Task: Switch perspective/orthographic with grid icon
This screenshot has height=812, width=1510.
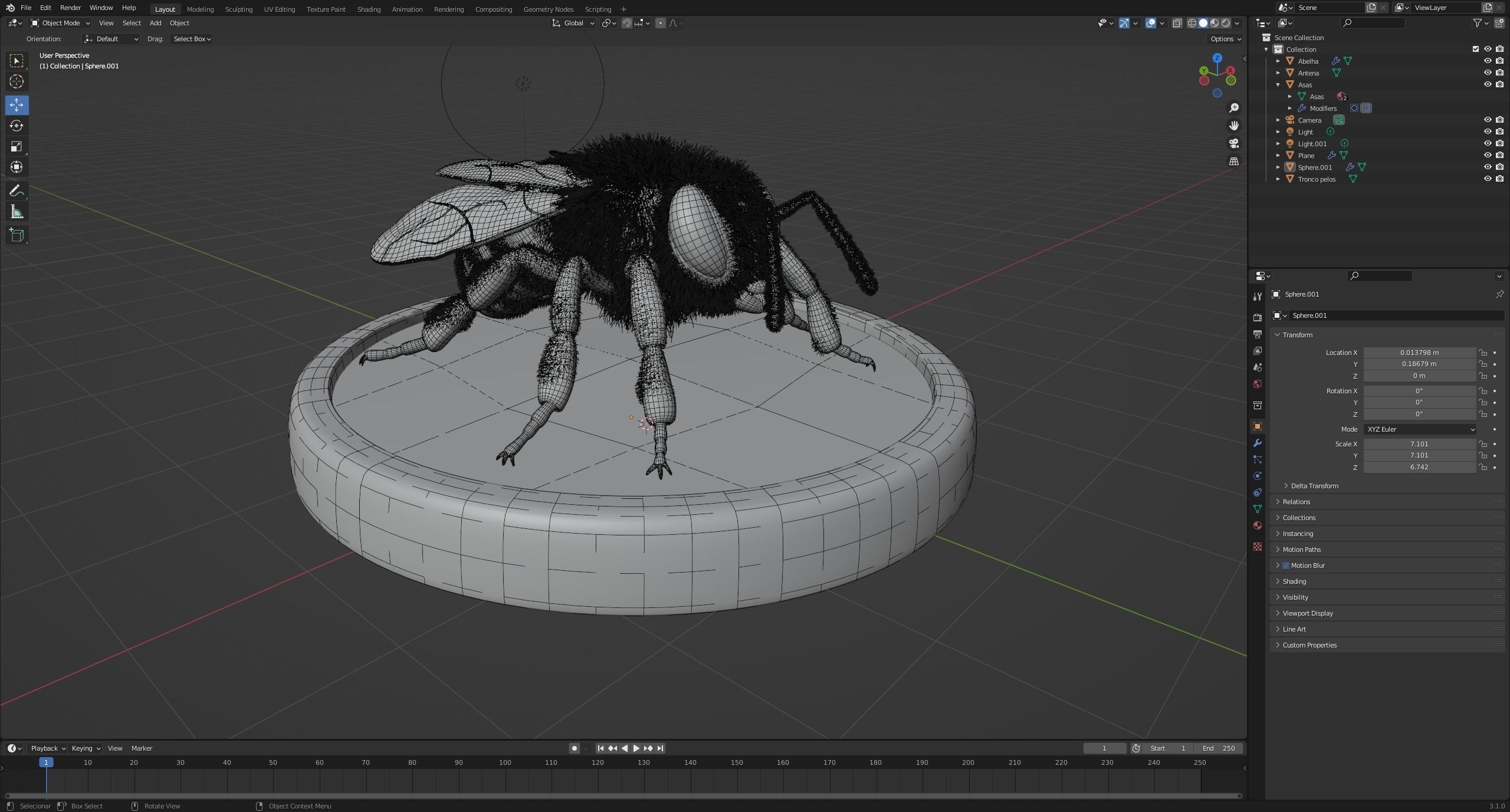Action: pyautogui.click(x=1233, y=161)
